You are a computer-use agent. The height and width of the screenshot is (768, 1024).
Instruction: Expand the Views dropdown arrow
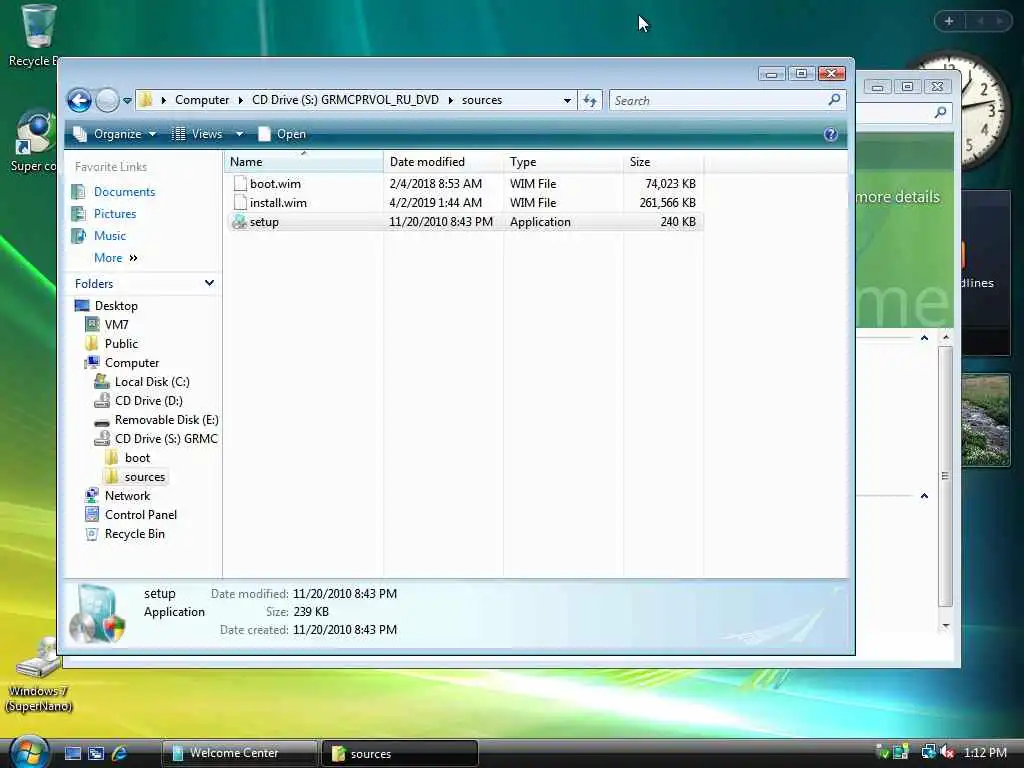(x=239, y=134)
